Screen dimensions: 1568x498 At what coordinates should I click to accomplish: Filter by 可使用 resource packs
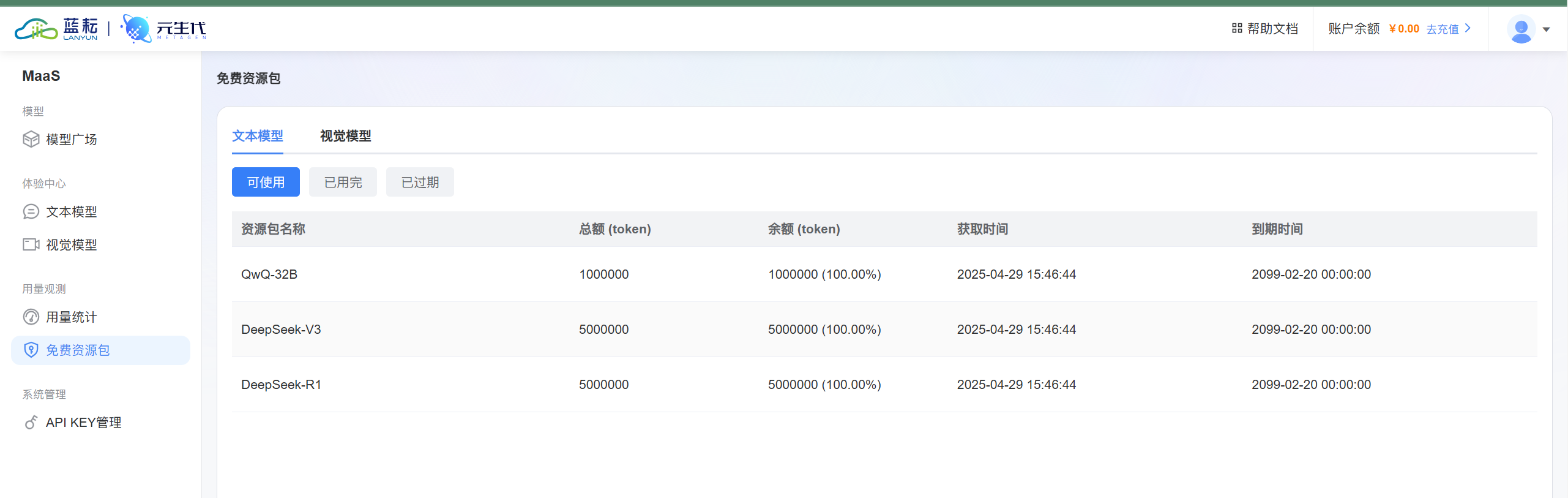click(x=266, y=182)
